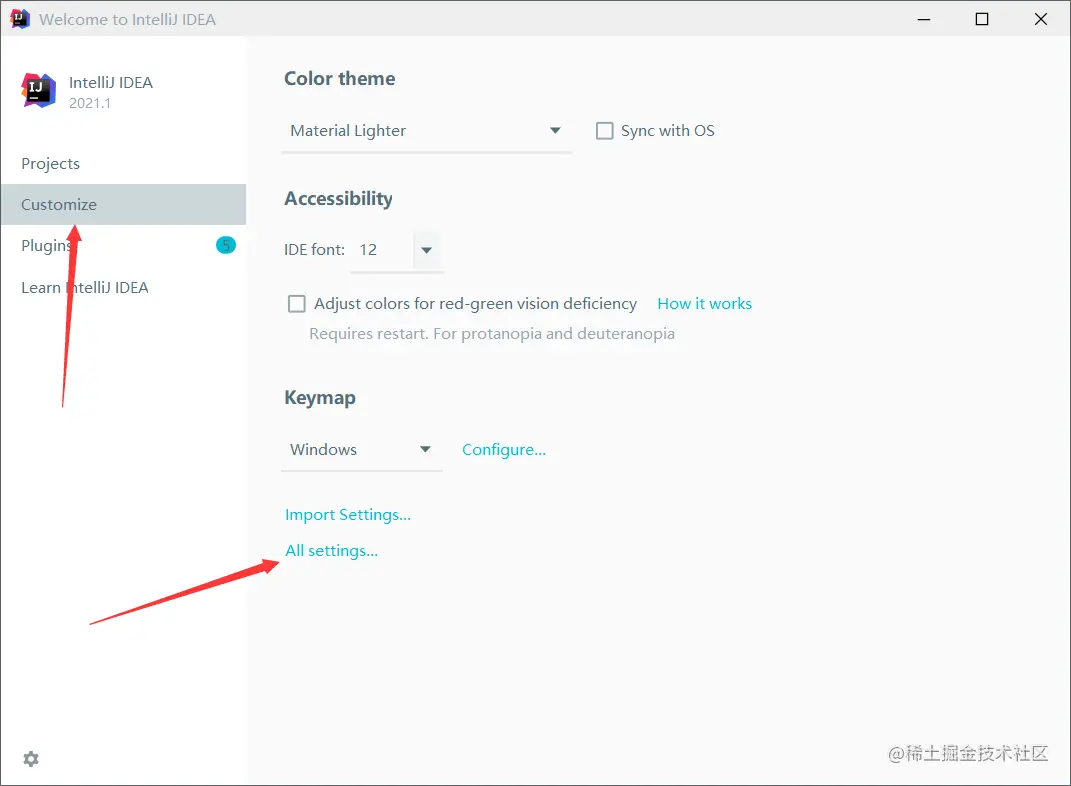
Task: Open the How it works link
Action: coord(704,304)
